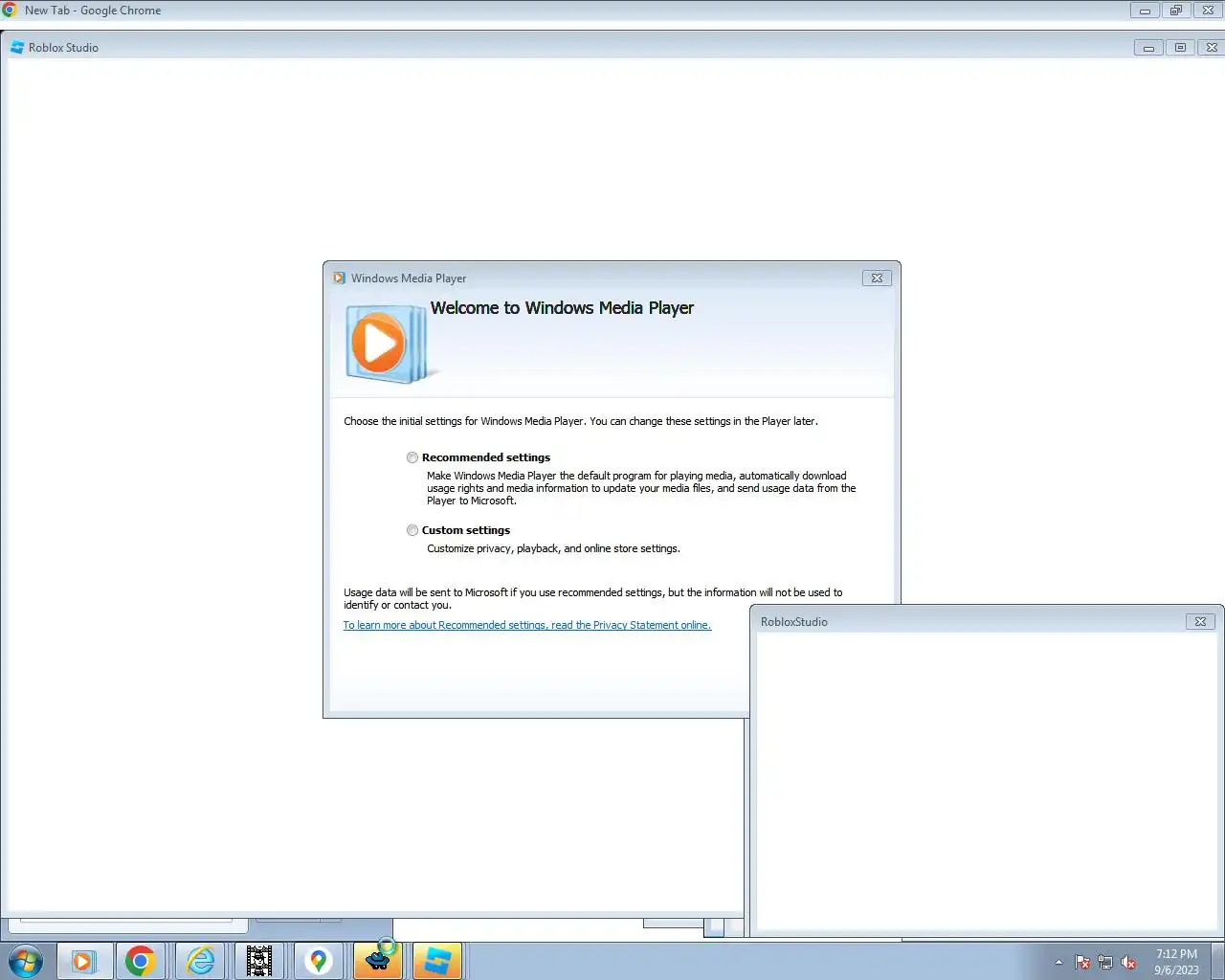
Task: Select the Custom settings radio button
Action: pos(412,530)
